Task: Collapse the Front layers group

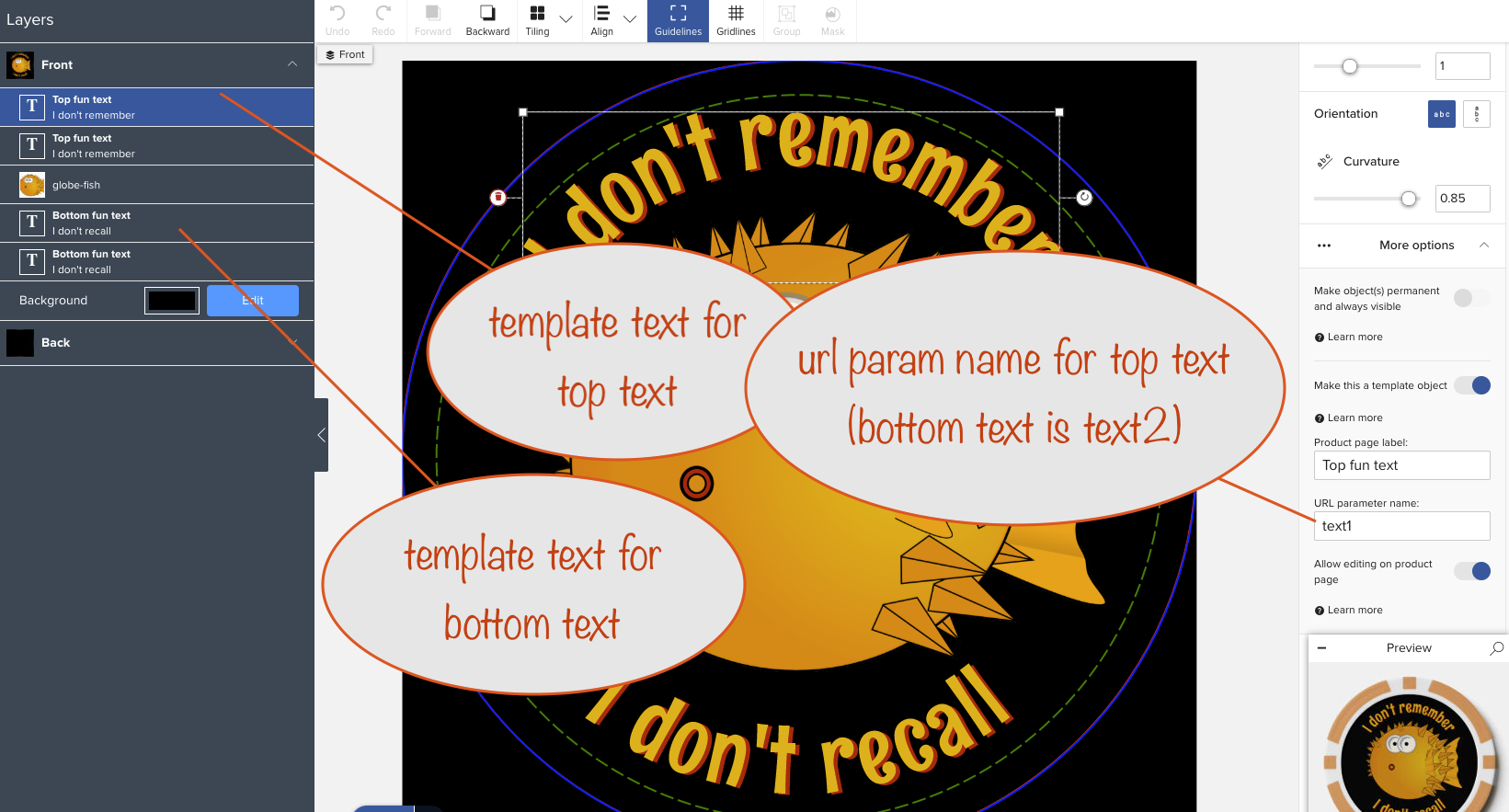Action: 292,64
